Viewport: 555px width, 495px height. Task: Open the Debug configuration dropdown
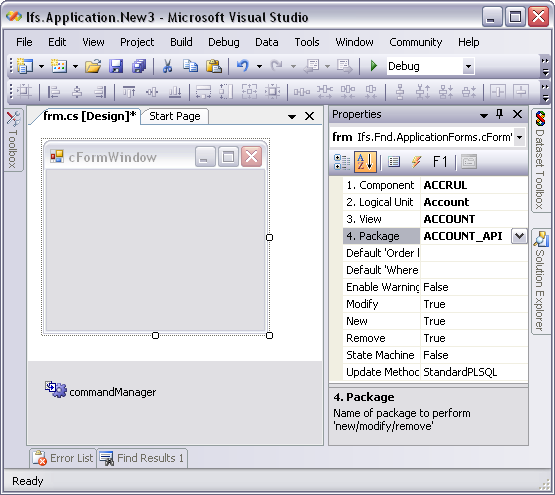click(468, 66)
